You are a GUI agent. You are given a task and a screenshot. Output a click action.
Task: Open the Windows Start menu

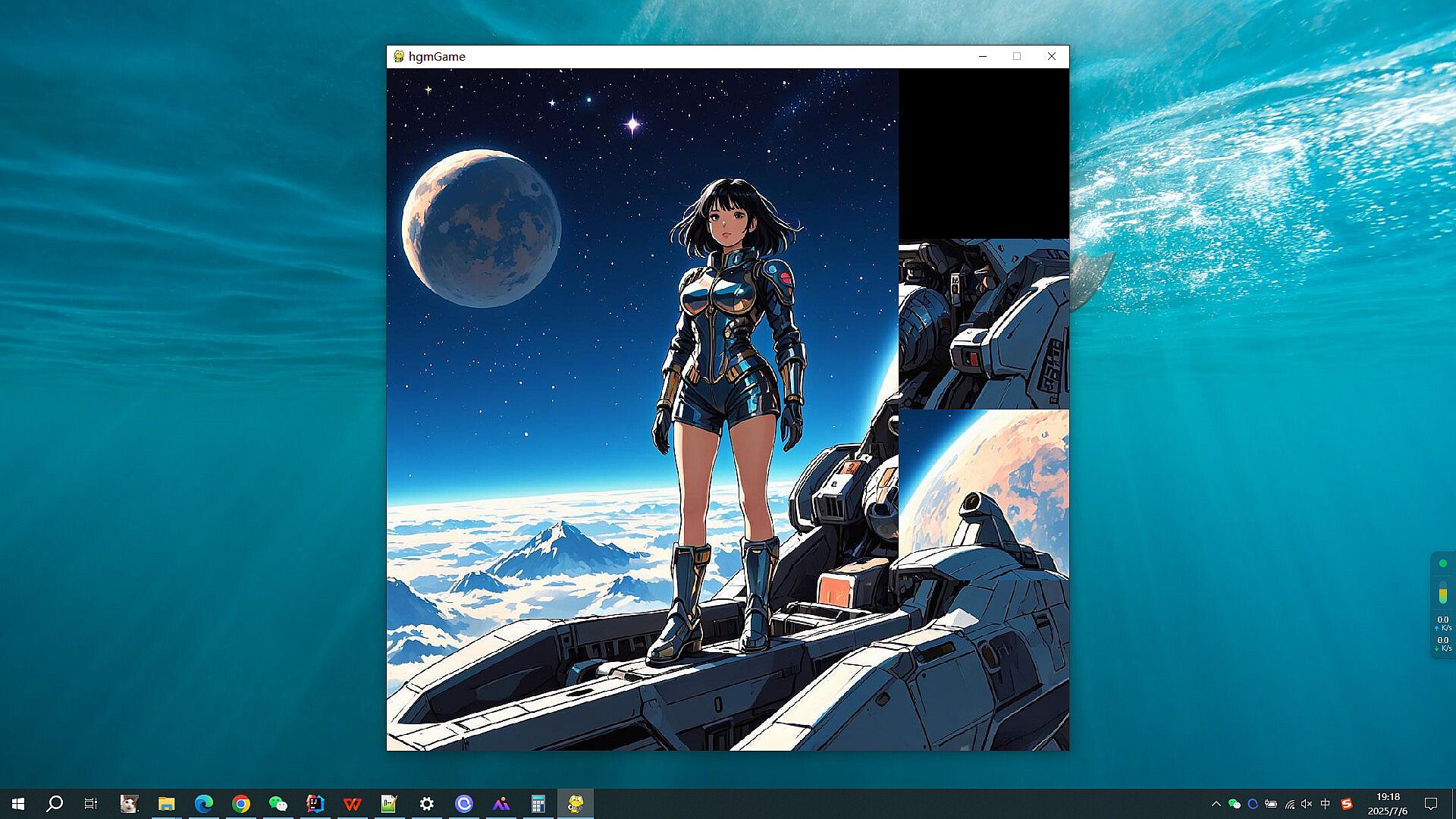click(x=18, y=804)
